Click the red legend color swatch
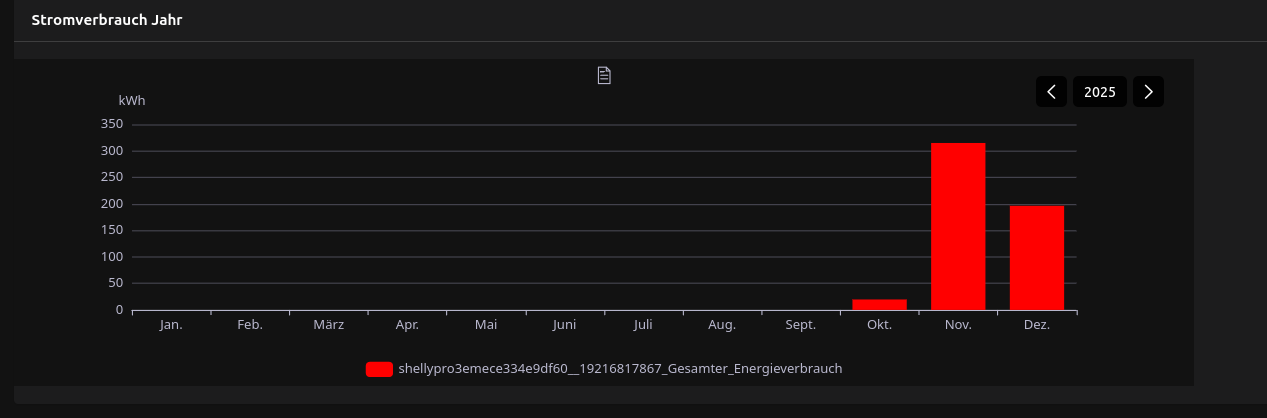This screenshot has width=1267, height=418. [x=379, y=369]
